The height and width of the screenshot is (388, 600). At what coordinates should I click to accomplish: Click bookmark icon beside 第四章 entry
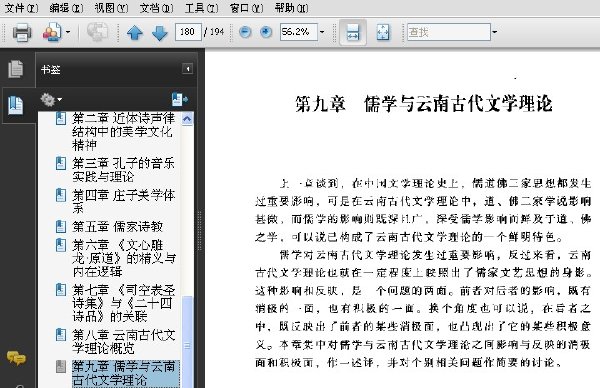(x=61, y=195)
